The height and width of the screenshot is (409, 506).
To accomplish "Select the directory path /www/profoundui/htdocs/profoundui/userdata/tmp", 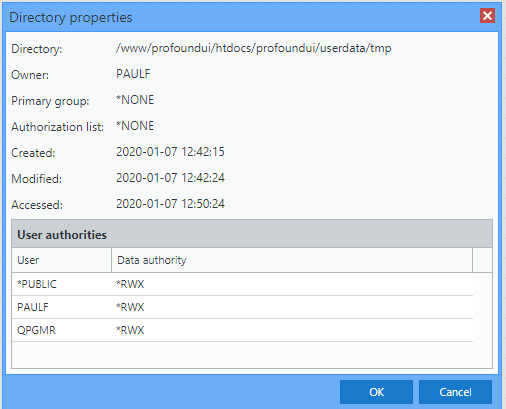I will click(253, 48).
